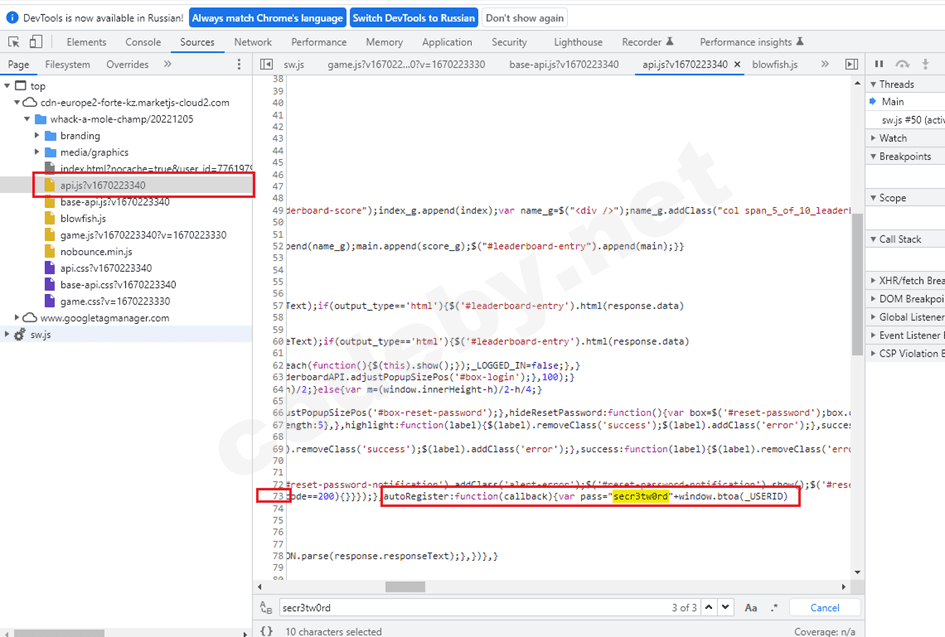Click the api.css file icon in tree

tap(50, 268)
